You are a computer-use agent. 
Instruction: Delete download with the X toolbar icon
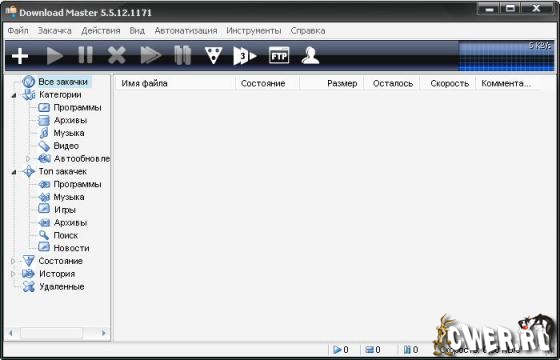(x=116, y=56)
